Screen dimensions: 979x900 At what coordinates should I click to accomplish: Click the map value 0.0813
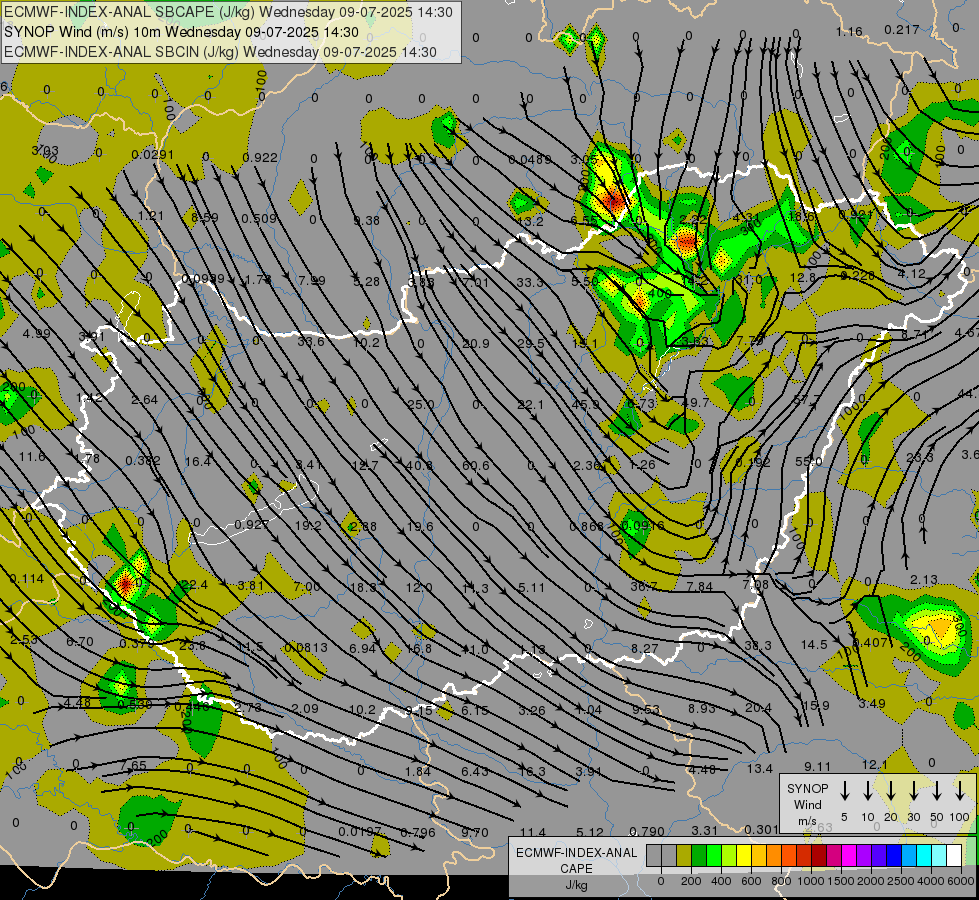pyautogui.click(x=306, y=648)
